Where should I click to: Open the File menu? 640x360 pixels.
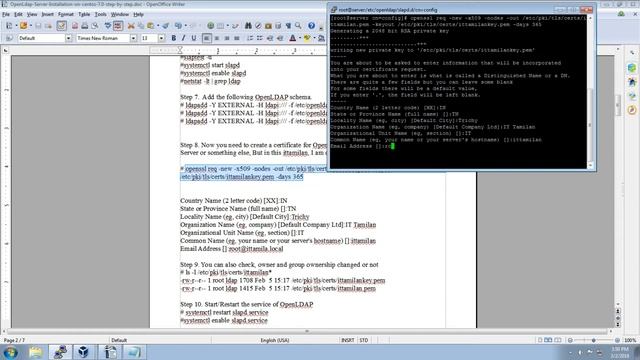click(x=6, y=14)
